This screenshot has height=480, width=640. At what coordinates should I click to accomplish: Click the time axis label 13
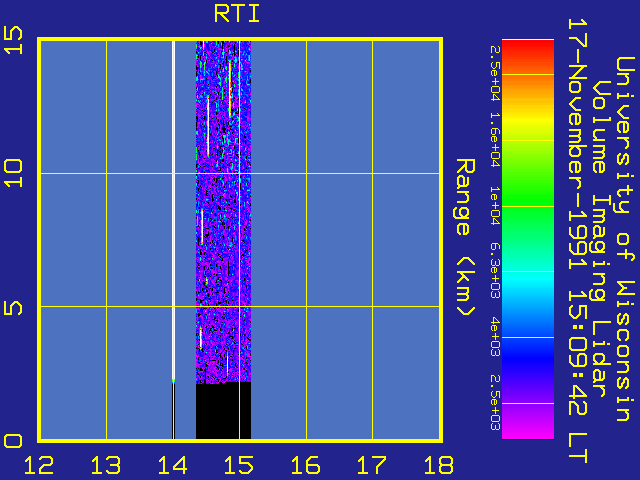[x=106, y=465]
